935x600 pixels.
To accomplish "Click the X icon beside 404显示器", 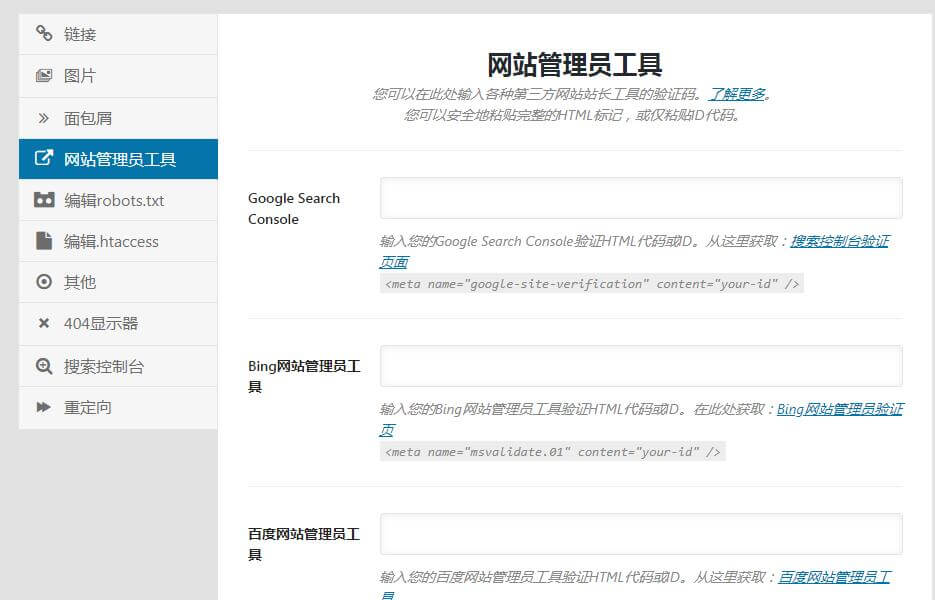I will point(43,324).
